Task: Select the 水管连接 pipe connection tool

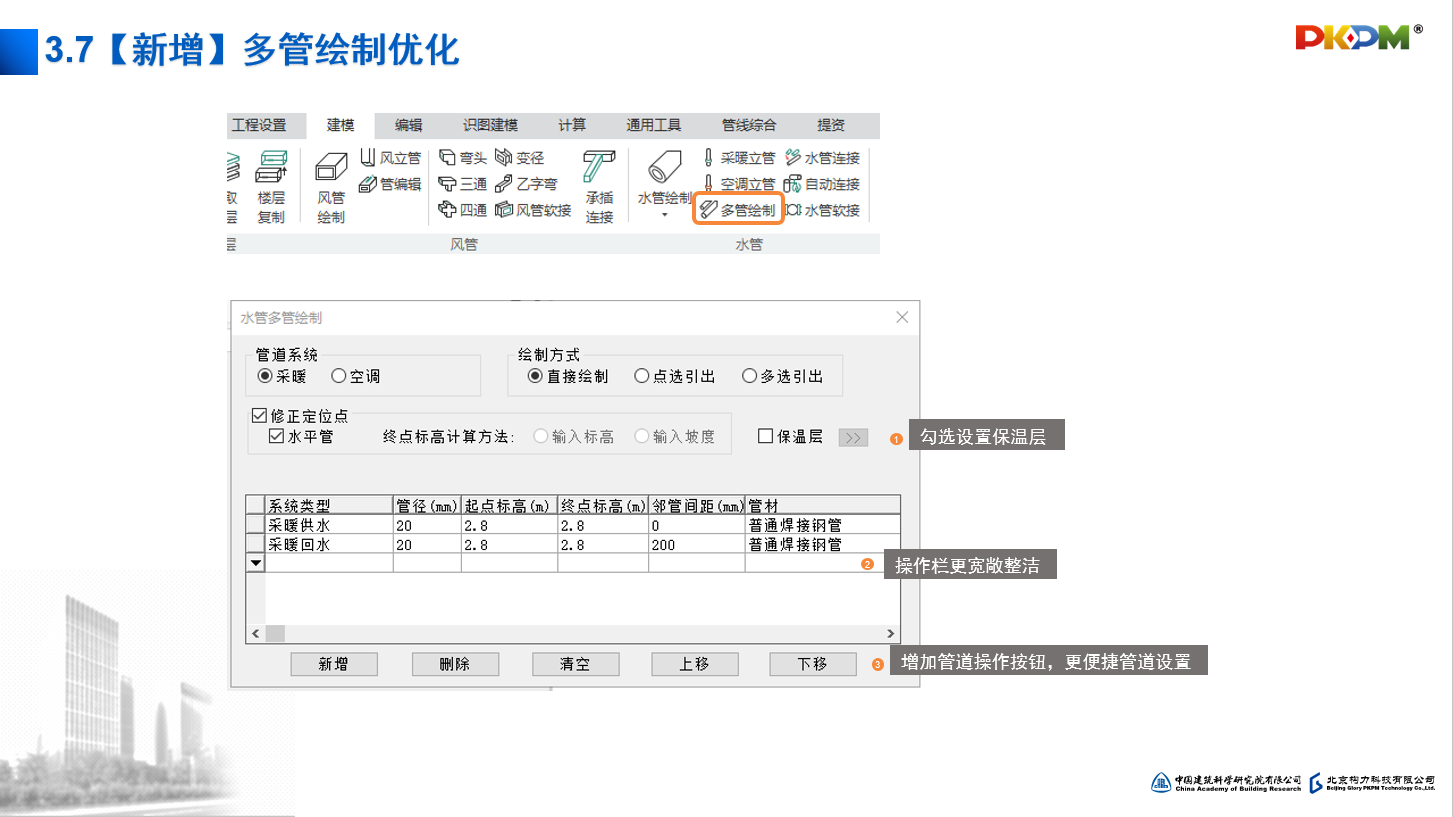Action: [x=822, y=158]
